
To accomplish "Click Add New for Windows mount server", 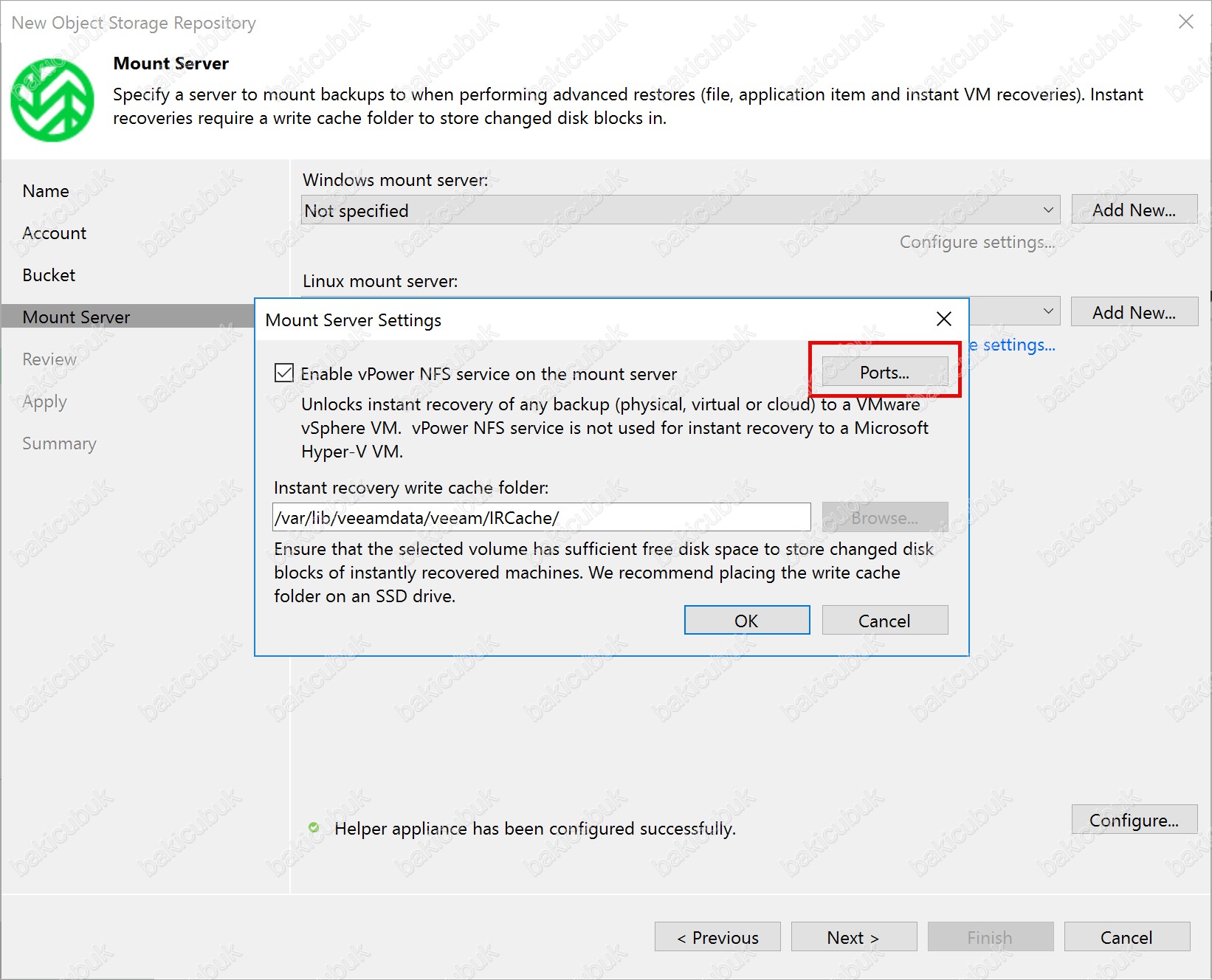I will [x=1134, y=210].
